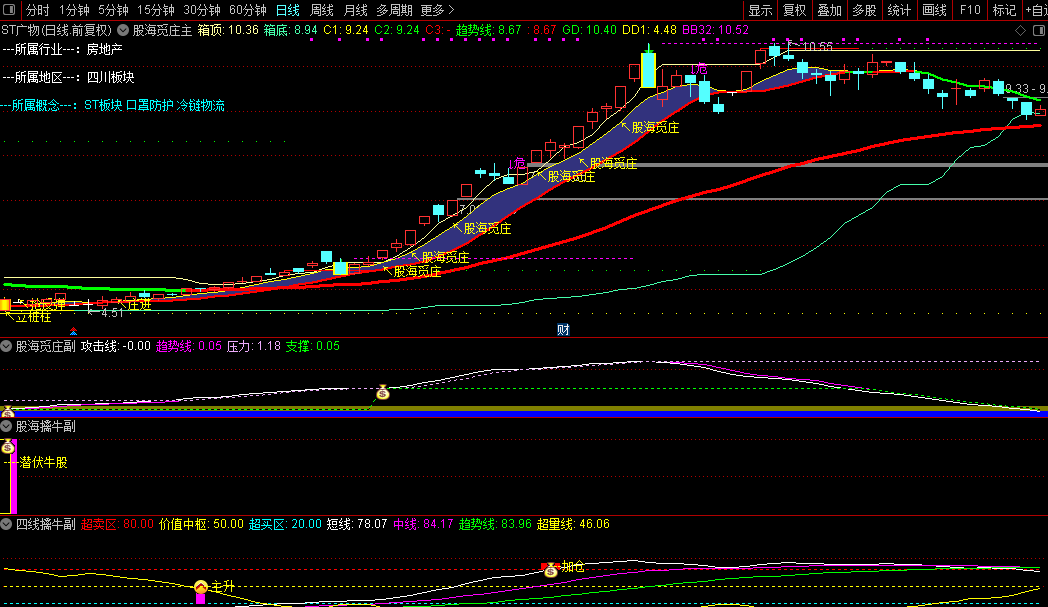Open the 多周期 multi-period view
Screen dimensions: 1048x607
[394, 10]
